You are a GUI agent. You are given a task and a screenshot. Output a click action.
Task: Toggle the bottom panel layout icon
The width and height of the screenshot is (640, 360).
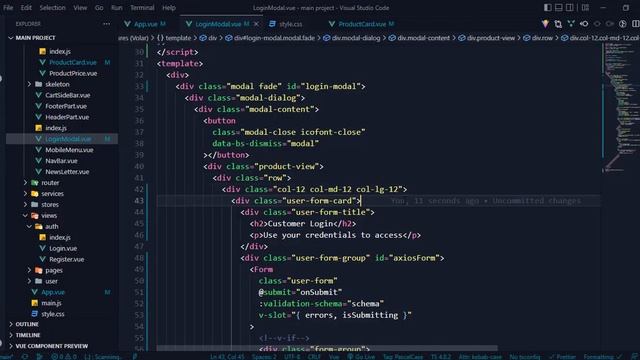558,7
